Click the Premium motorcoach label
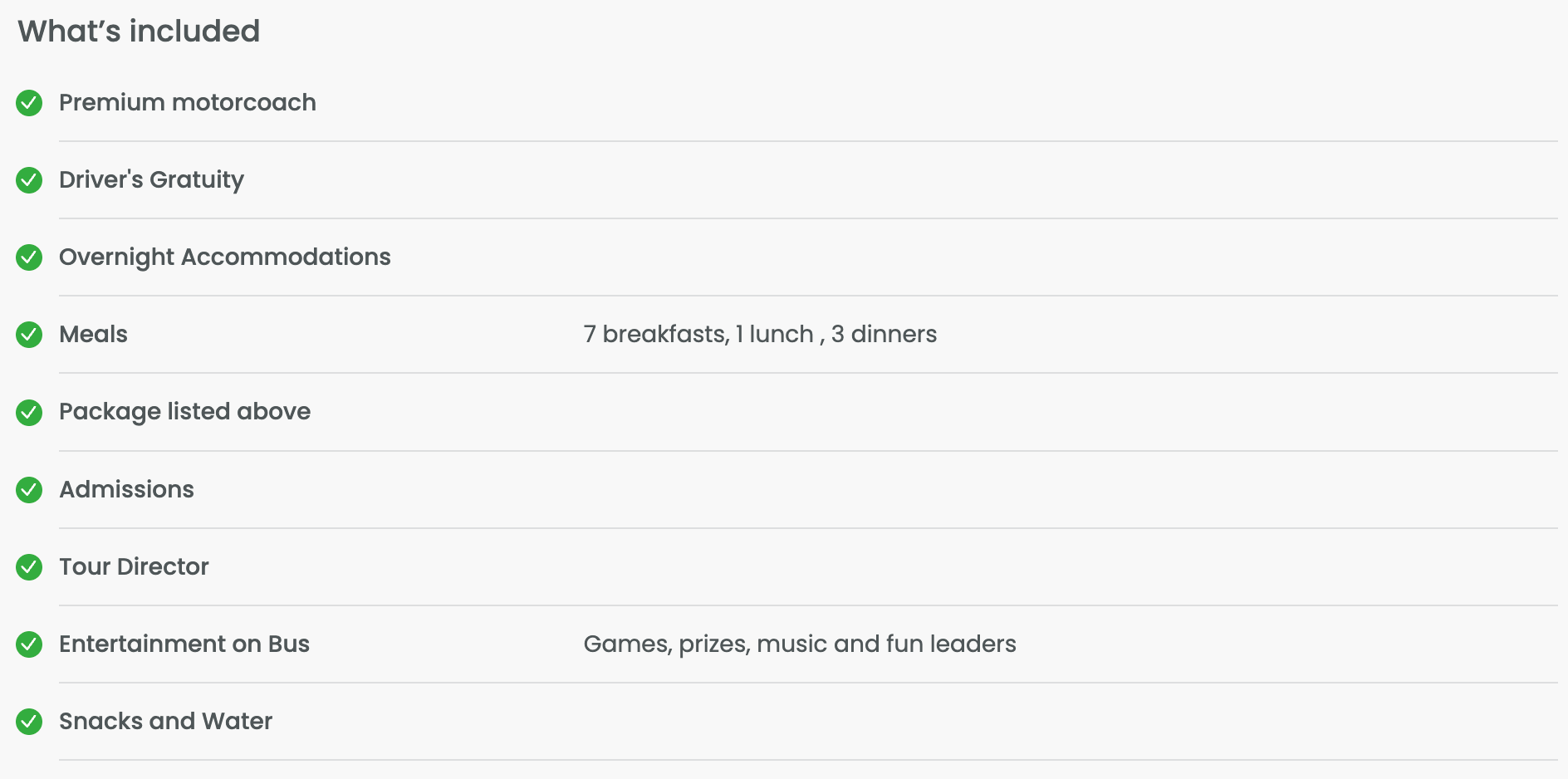Viewport: 1568px width, 779px height. coord(188,103)
